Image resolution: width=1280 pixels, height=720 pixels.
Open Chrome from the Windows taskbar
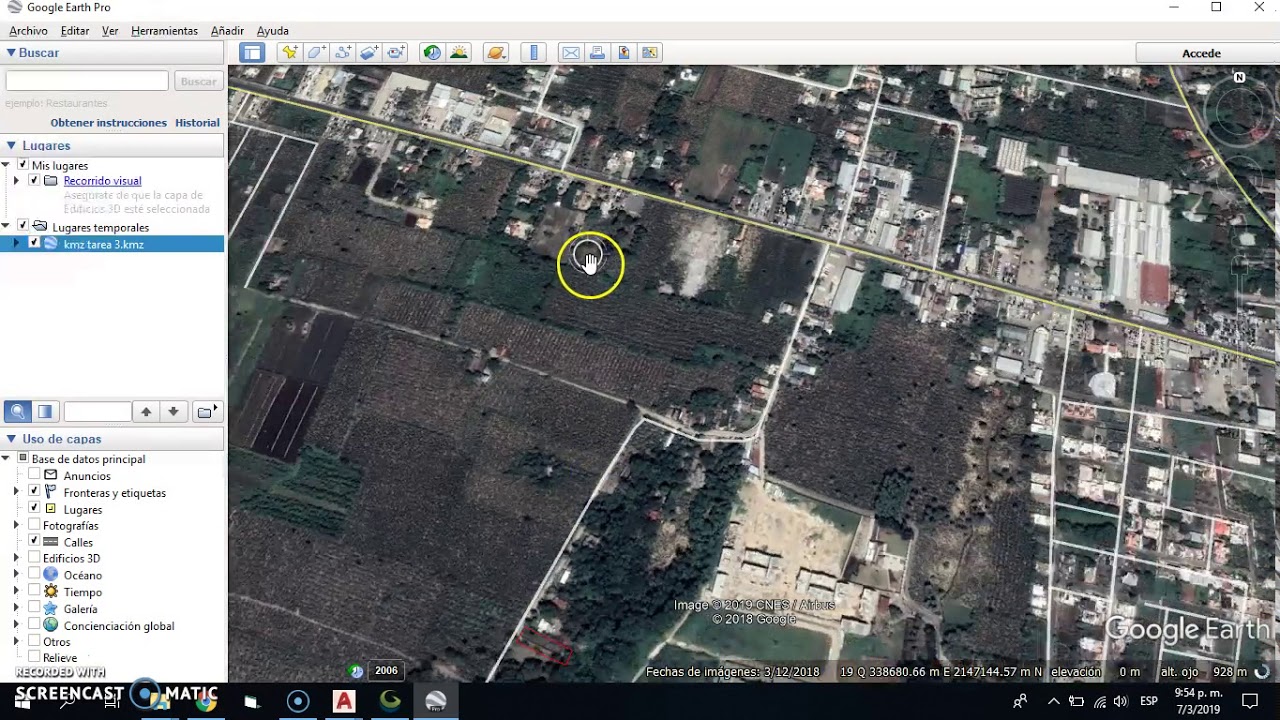[x=206, y=701]
